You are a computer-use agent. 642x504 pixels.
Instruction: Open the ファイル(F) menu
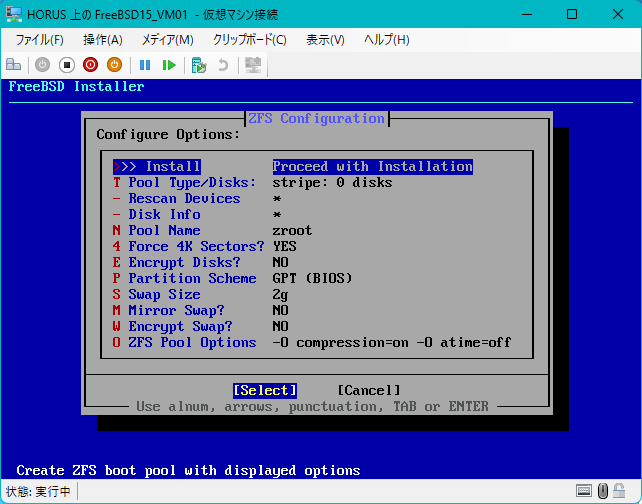point(39,40)
